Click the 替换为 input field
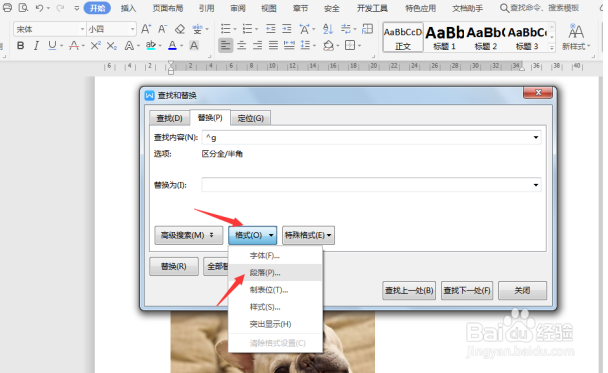 [x=371, y=185]
